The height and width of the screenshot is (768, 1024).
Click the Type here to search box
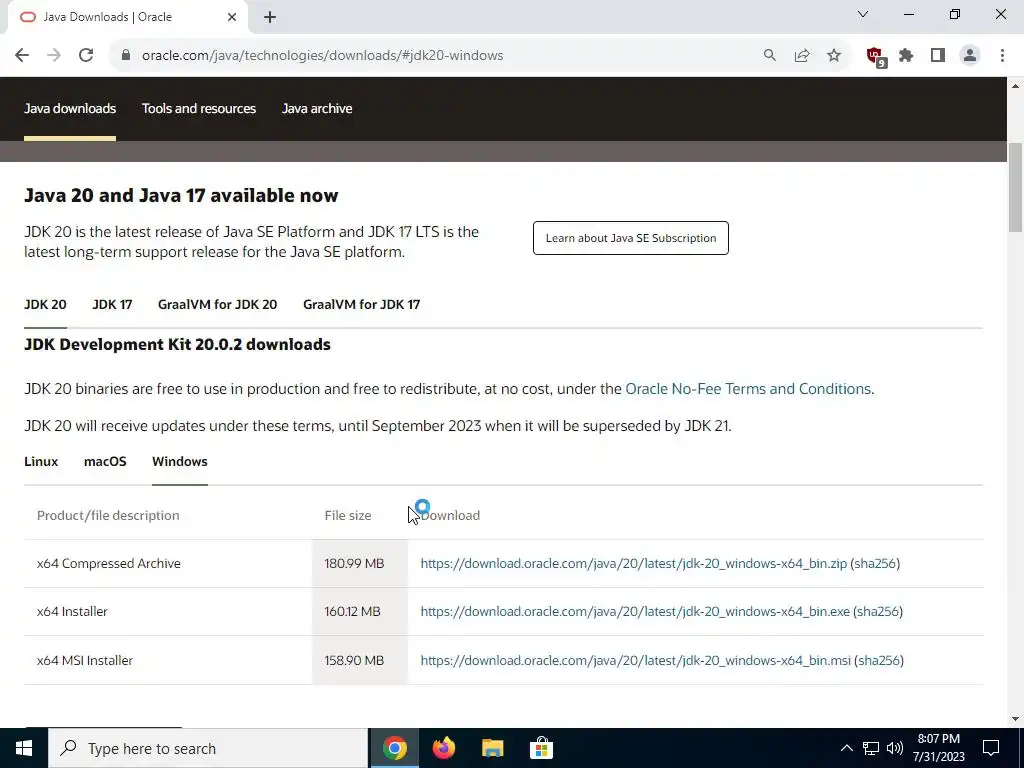point(208,748)
